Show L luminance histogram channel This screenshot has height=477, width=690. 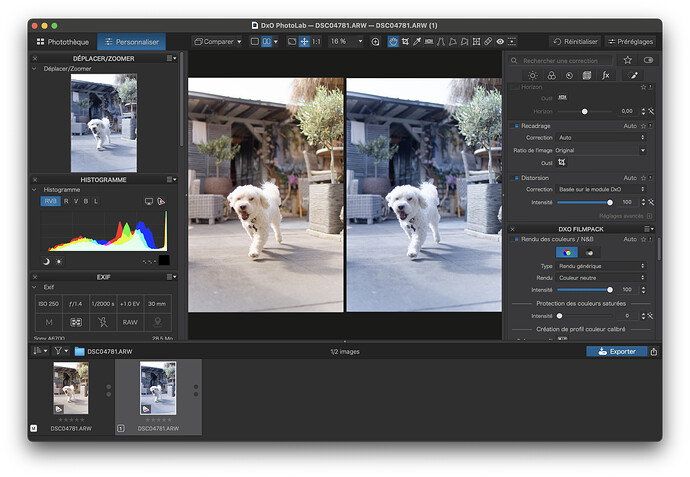pos(96,201)
